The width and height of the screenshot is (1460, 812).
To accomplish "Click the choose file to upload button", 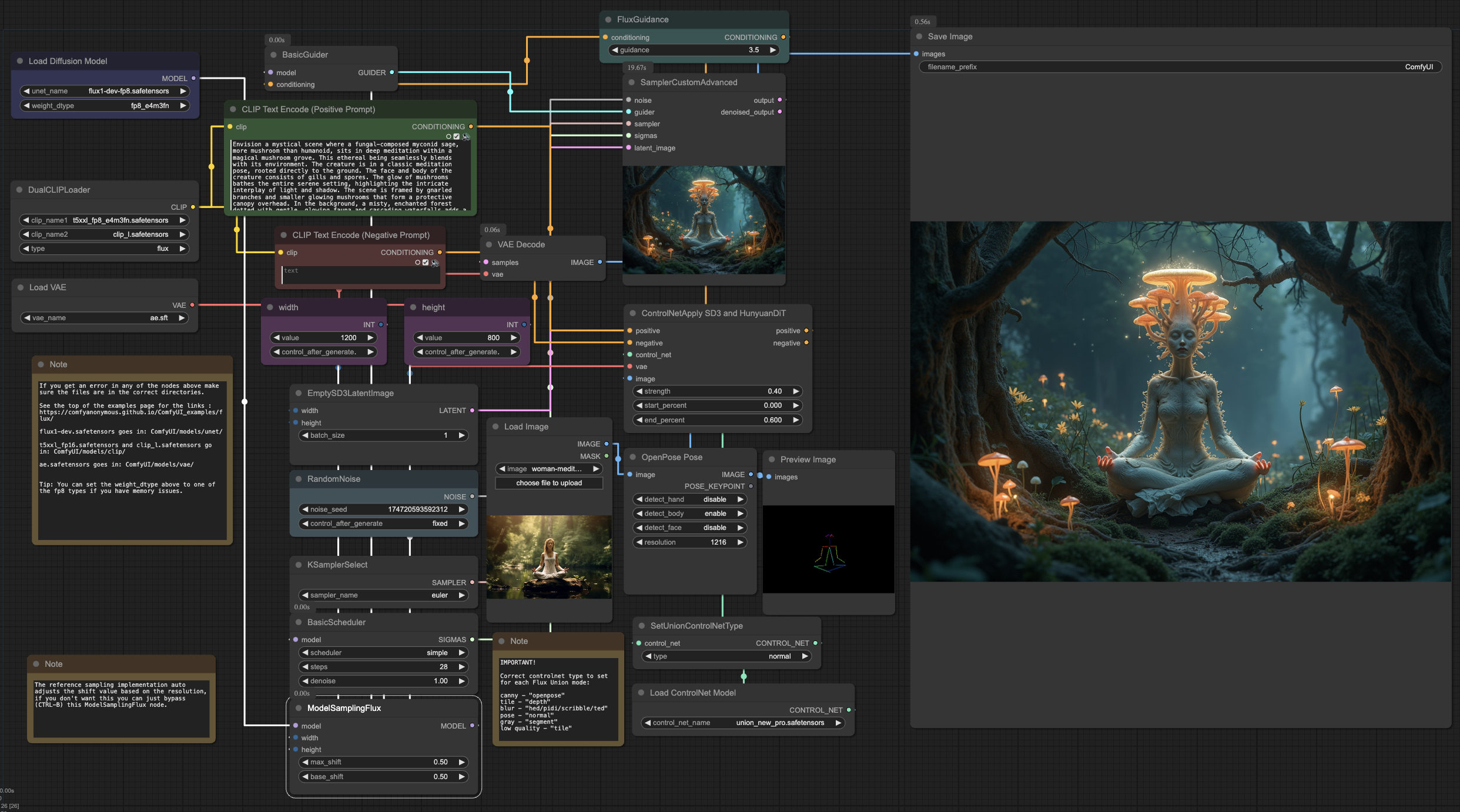I will (x=549, y=483).
